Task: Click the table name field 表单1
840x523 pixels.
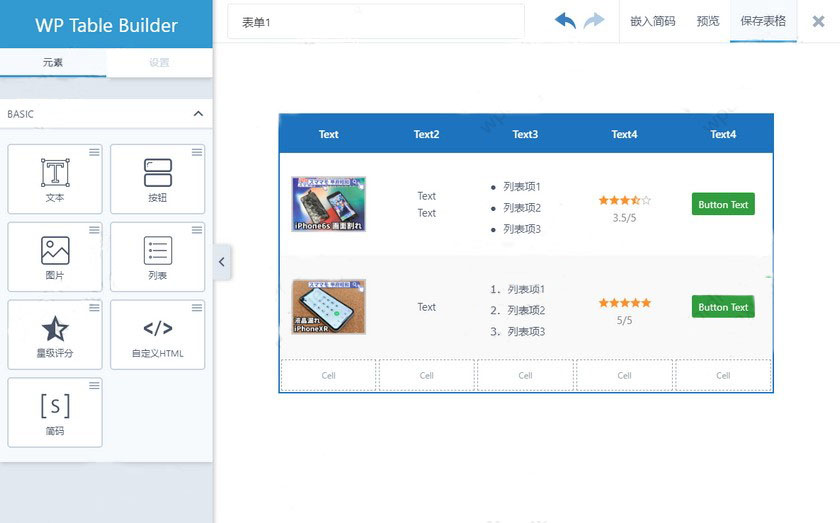Action: [x=376, y=22]
